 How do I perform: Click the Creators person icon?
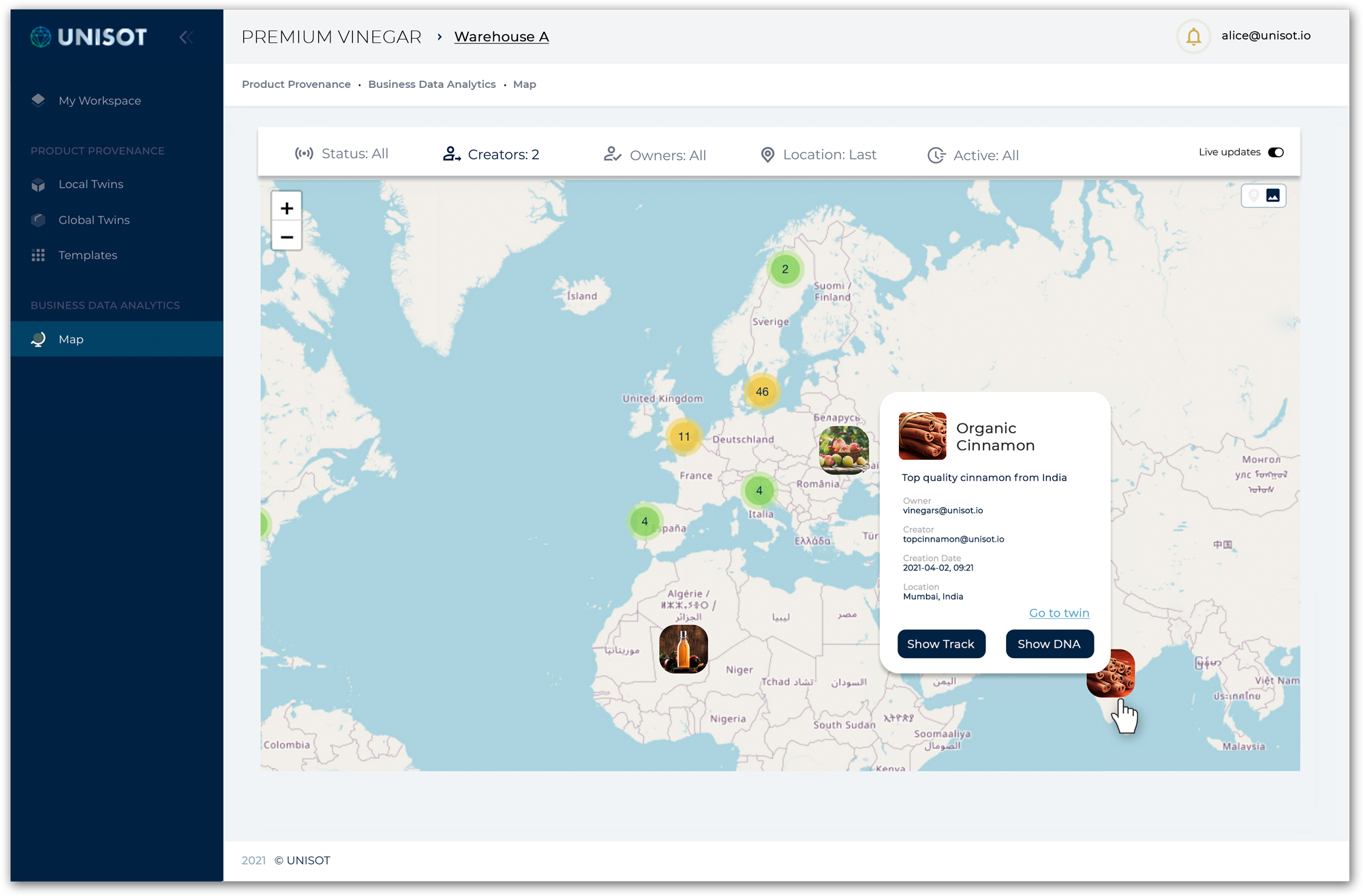point(451,154)
